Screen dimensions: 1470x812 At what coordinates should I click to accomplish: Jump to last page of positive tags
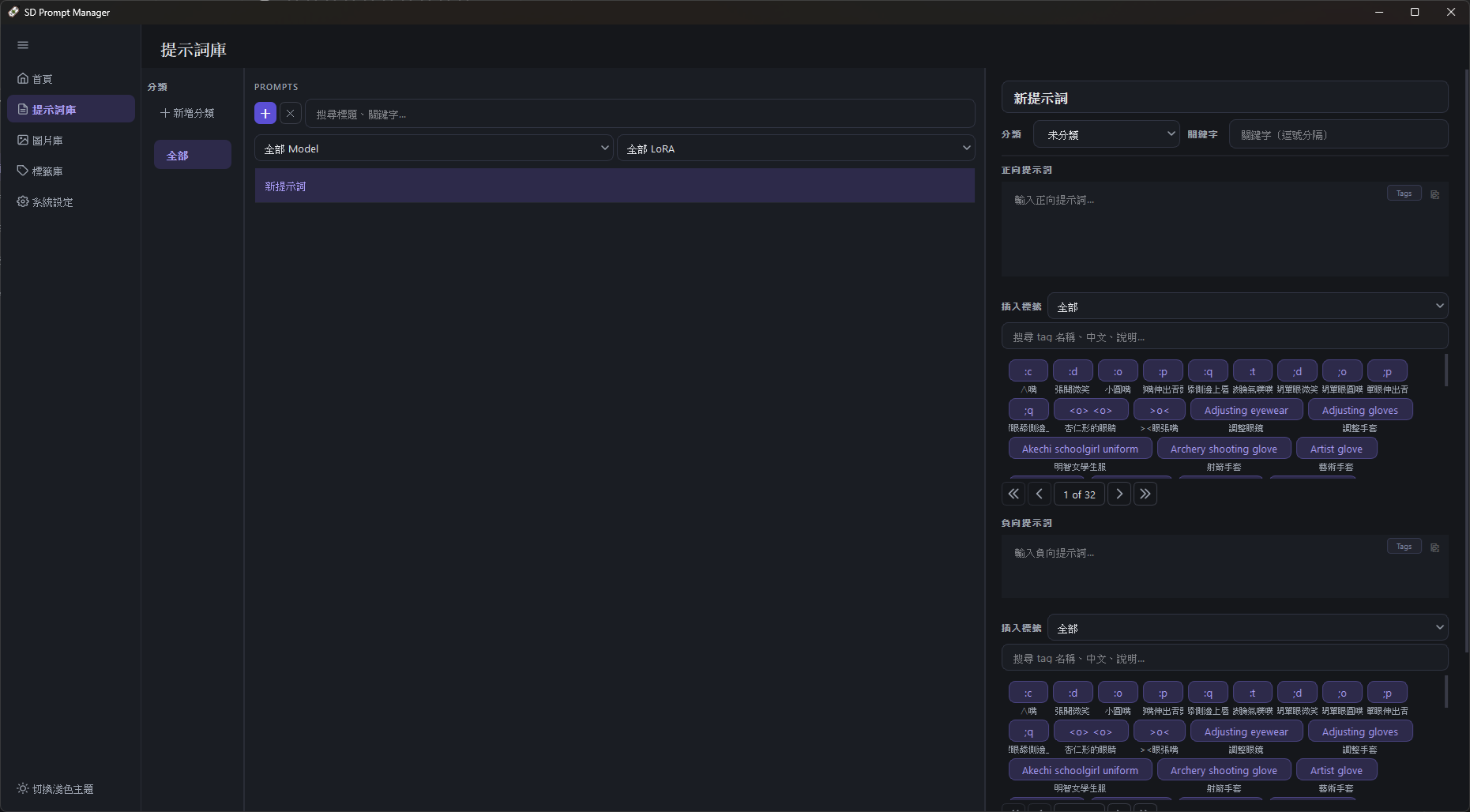click(x=1145, y=494)
